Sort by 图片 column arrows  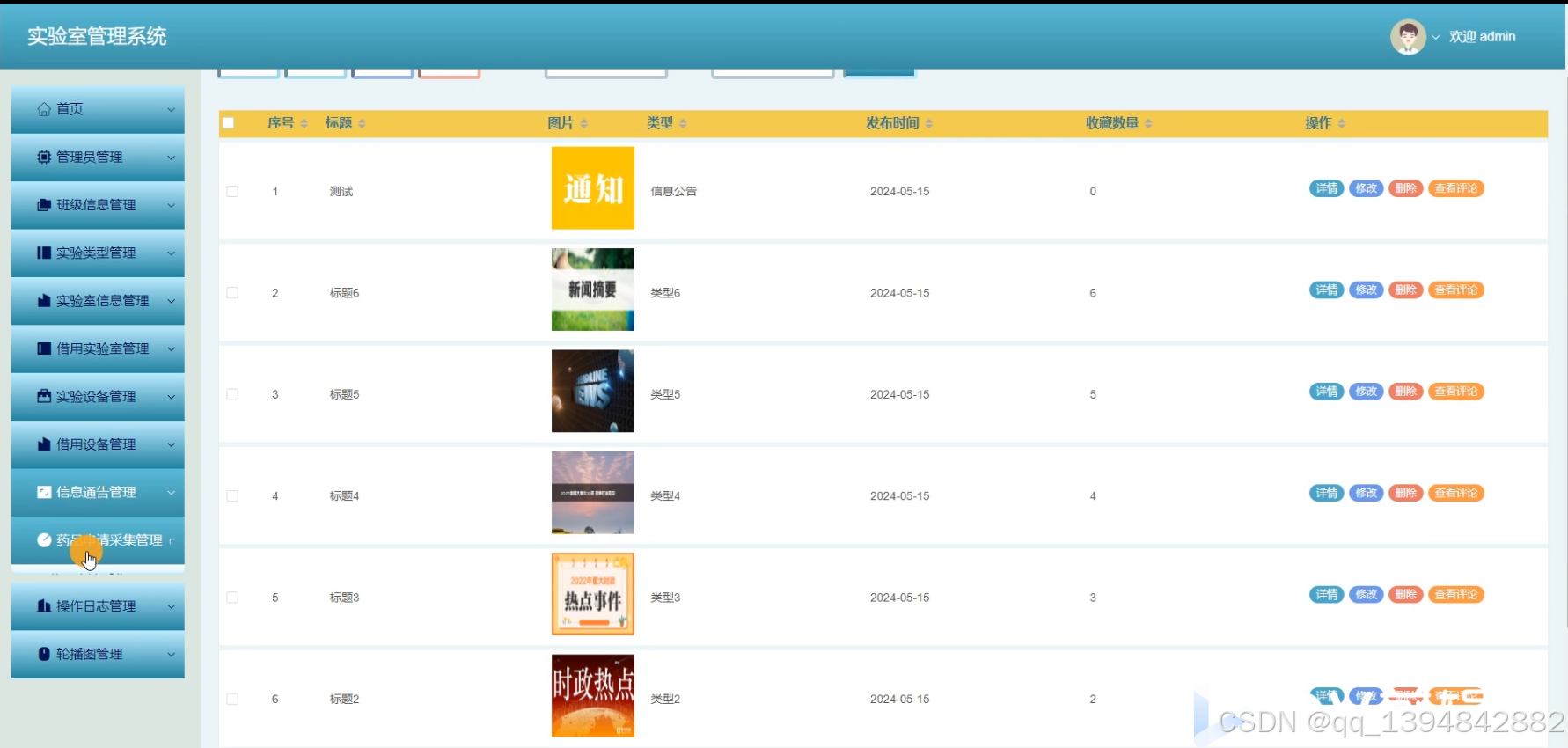pos(584,124)
